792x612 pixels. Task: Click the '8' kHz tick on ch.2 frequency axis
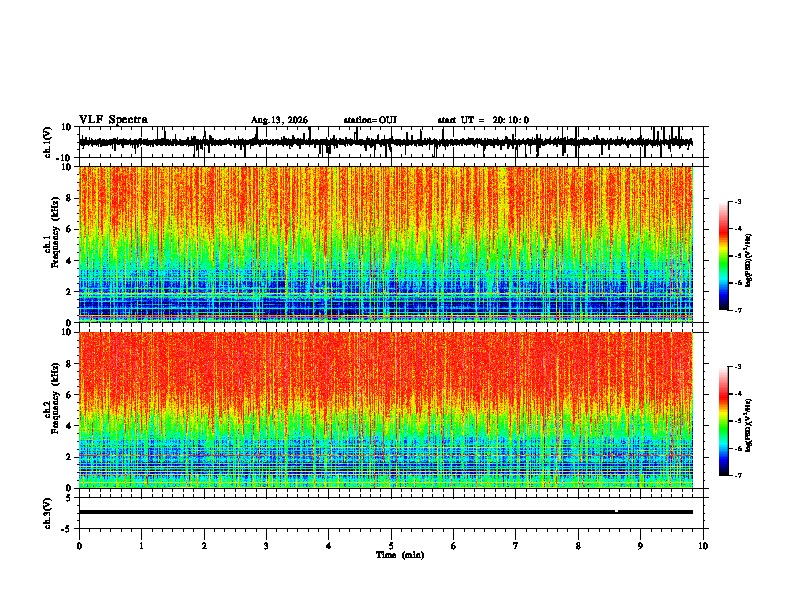pyautogui.click(x=69, y=364)
